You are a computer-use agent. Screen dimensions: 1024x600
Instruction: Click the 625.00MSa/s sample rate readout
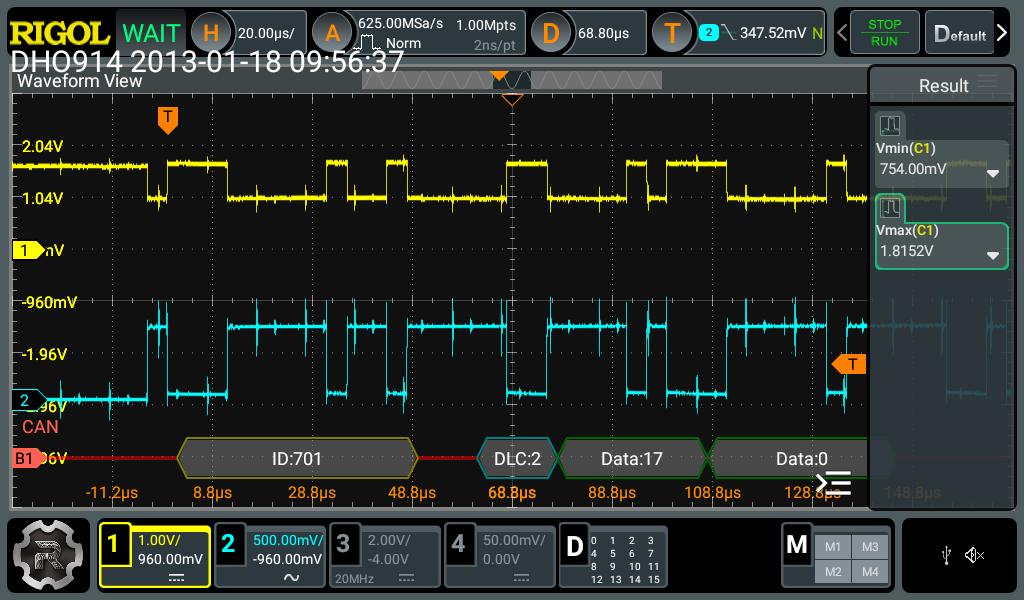click(x=400, y=24)
